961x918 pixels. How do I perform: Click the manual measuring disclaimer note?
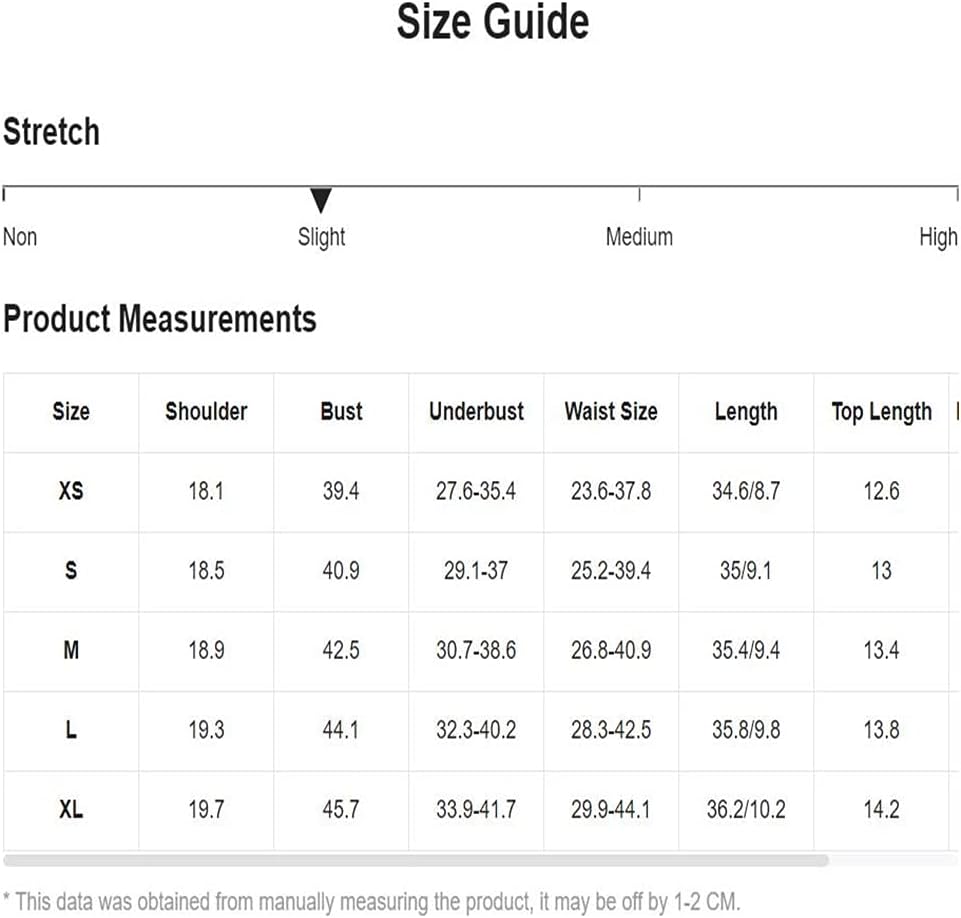[x=372, y=902]
